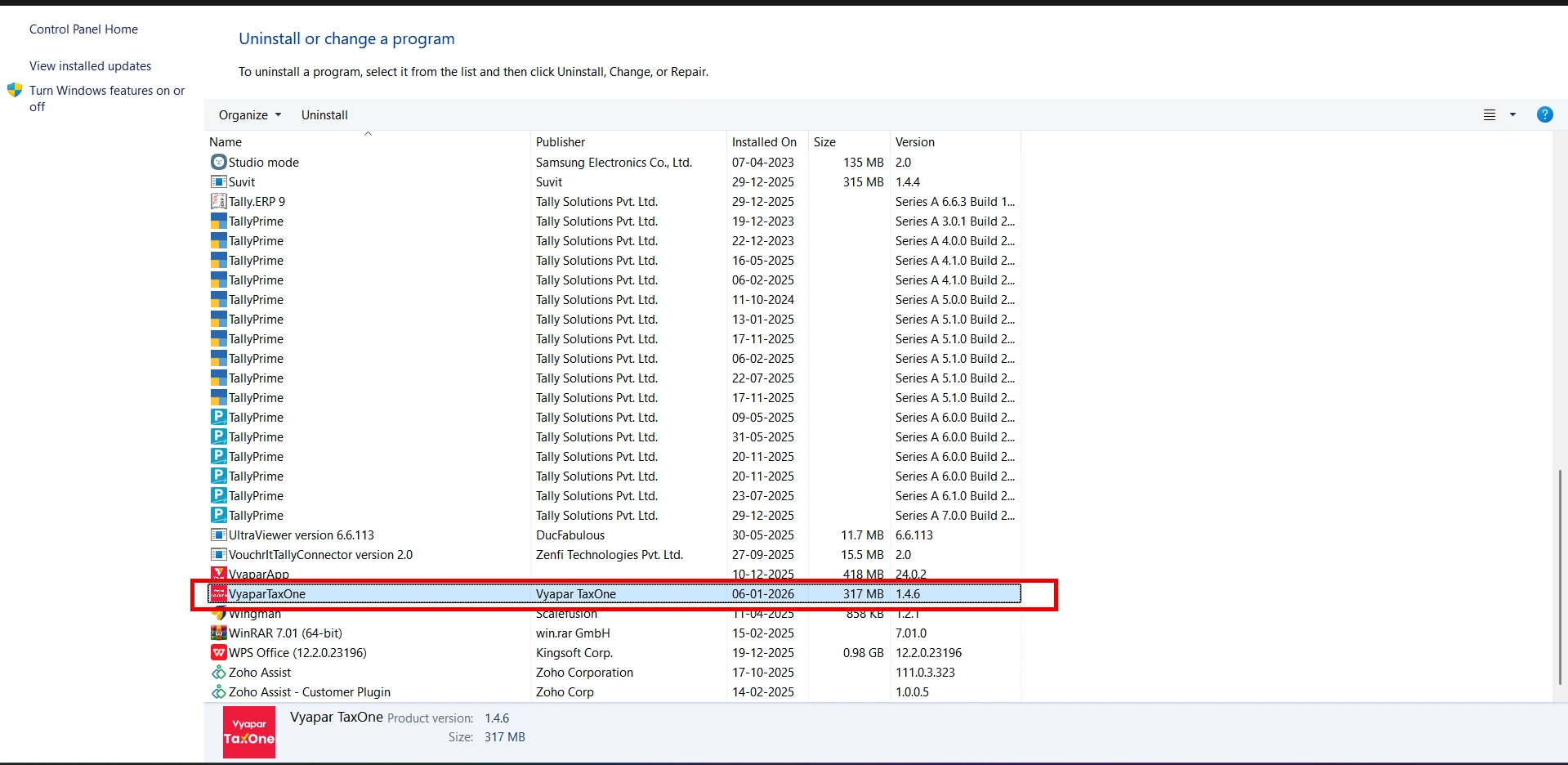Expand the view options dropdown arrow
The height and width of the screenshot is (765, 1568).
pyautogui.click(x=1512, y=115)
